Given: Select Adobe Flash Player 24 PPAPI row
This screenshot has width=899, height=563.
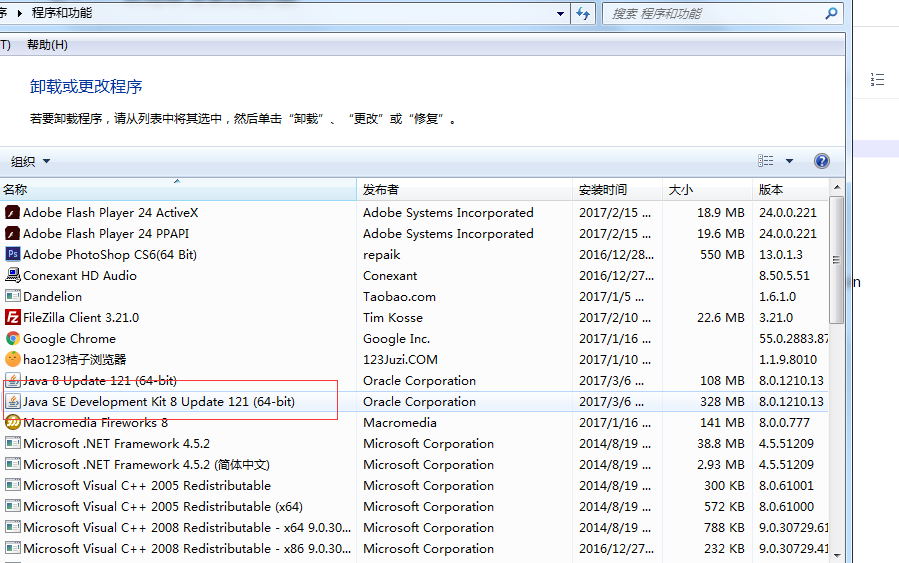Looking at the screenshot, I should (x=414, y=234).
